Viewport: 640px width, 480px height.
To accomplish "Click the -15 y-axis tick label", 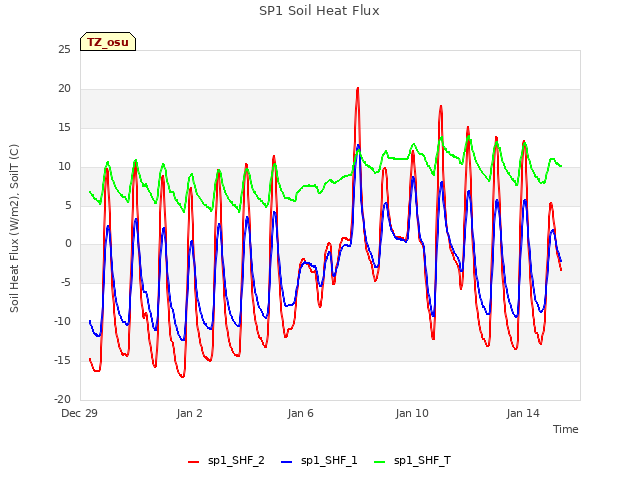I will (63, 360).
